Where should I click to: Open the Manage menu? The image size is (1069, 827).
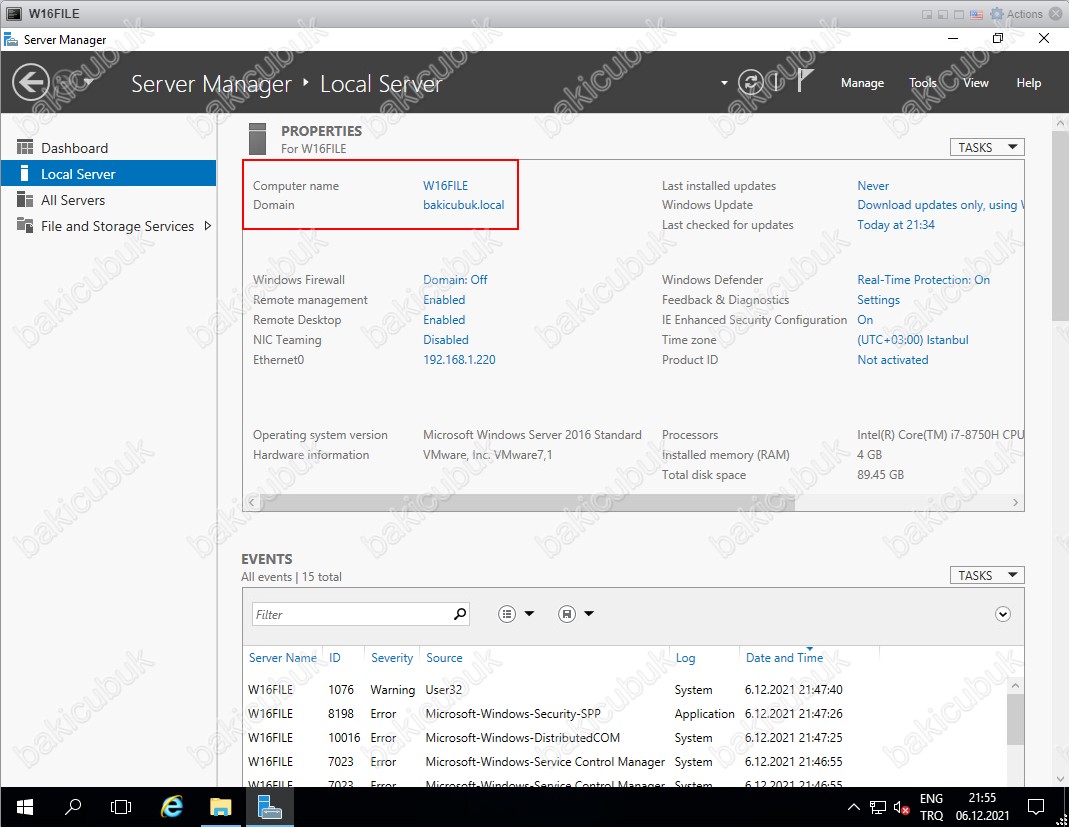(862, 82)
